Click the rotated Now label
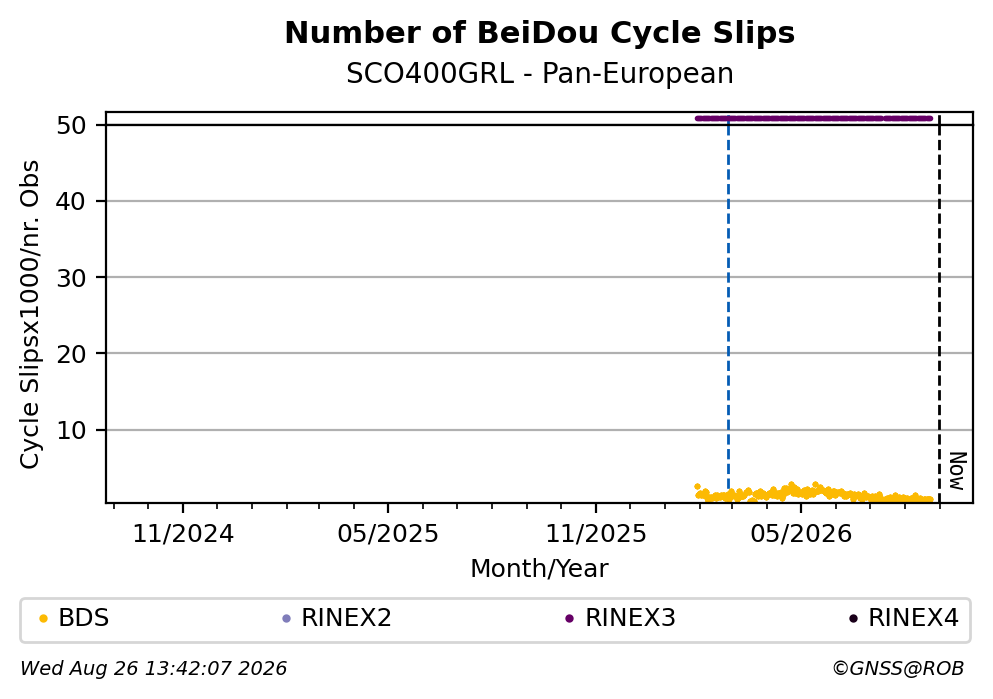The height and width of the screenshot is (699, 993). coord(958,471)
